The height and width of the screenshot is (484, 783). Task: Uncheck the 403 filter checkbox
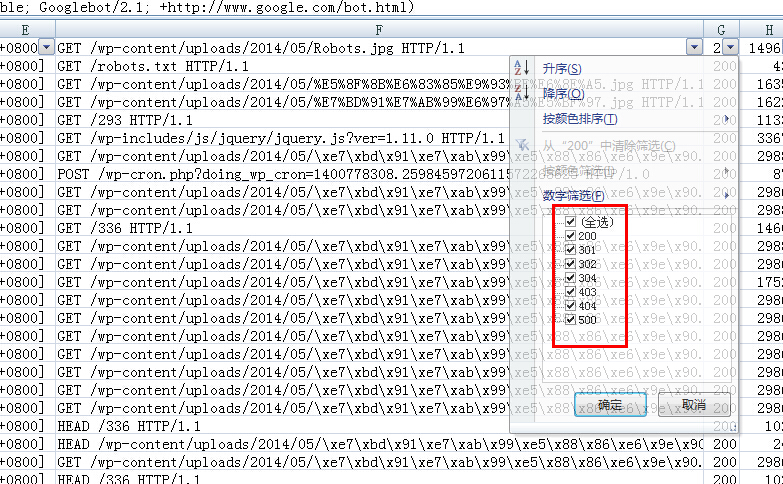coord(570,292)
